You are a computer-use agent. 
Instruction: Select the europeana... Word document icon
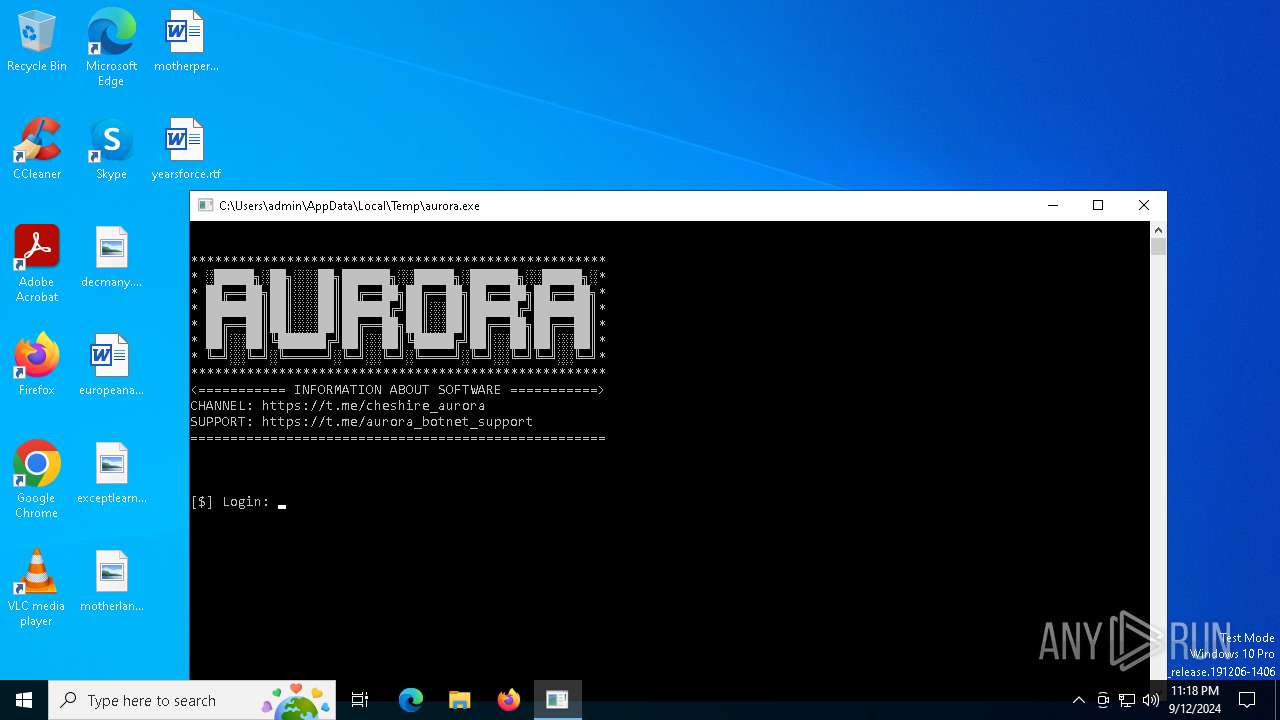[x=111, y=366]
